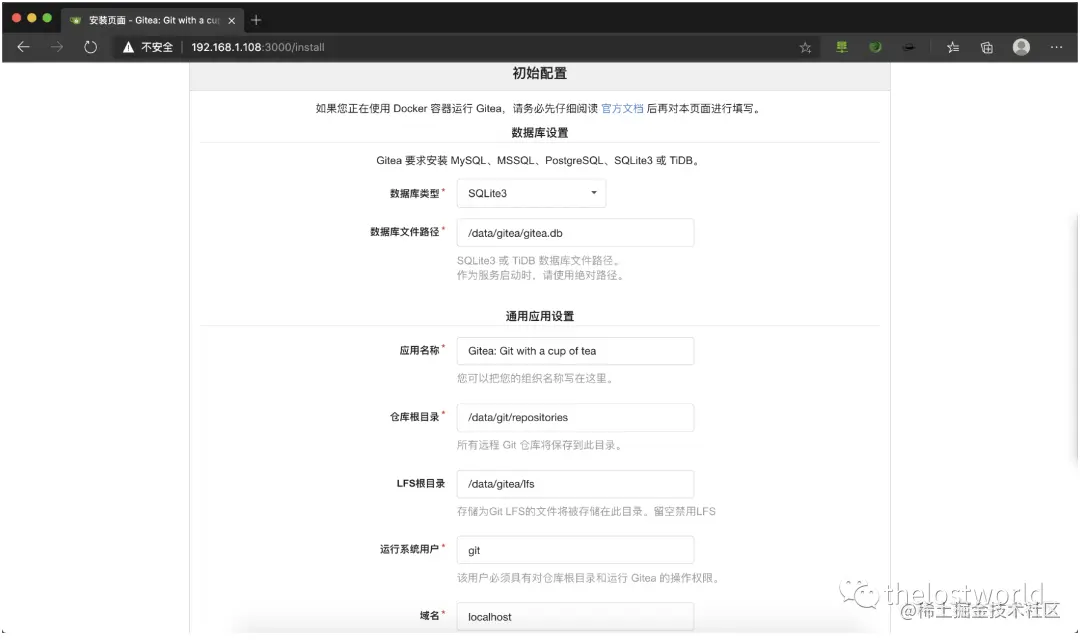Open the 数据库类型 SQLite3 dropdown
1080x640 pixels.
coord(531,192)
